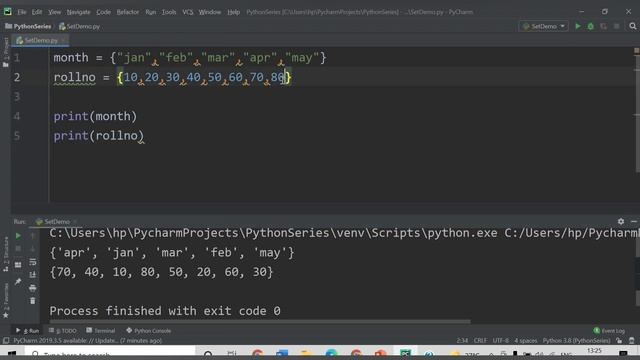Viewport: 640px width, 360px height.
Task: Click the taskbar clock showing 13:25
Action: [x=594, y=351]
